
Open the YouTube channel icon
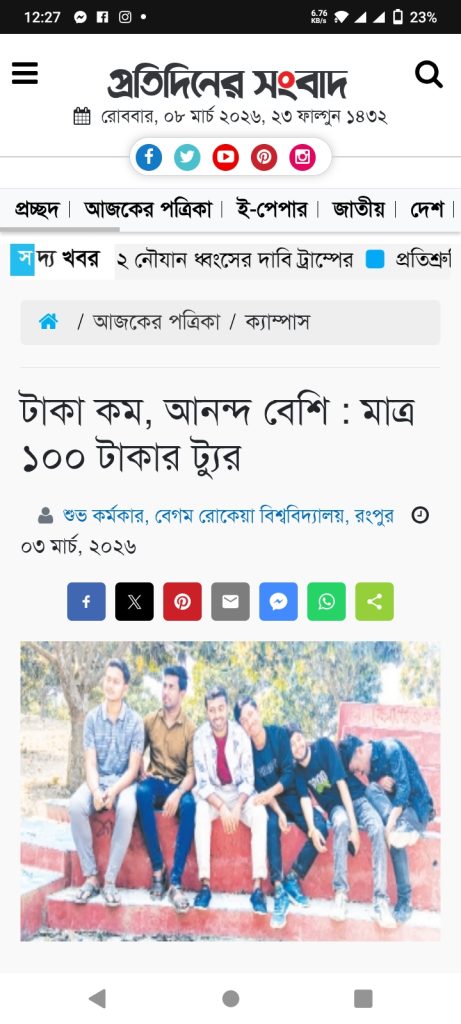[225, 157]
